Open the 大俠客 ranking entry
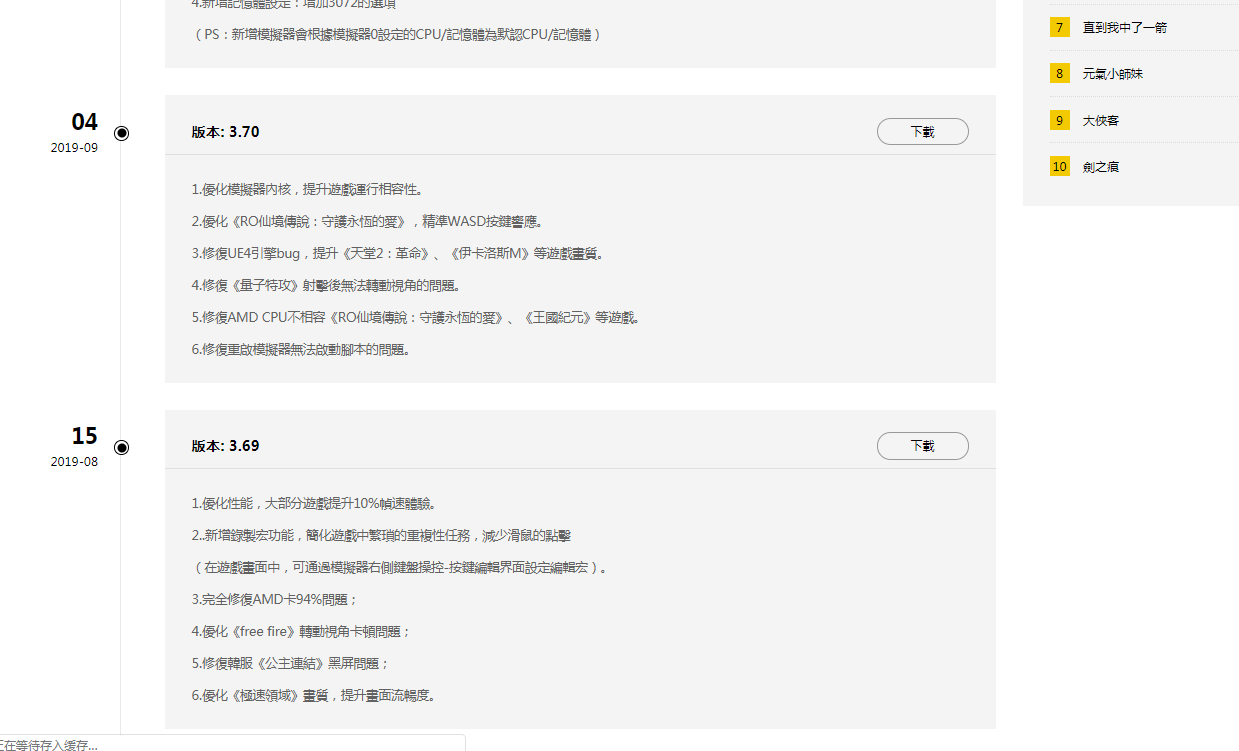 (x=1100, y=121)
